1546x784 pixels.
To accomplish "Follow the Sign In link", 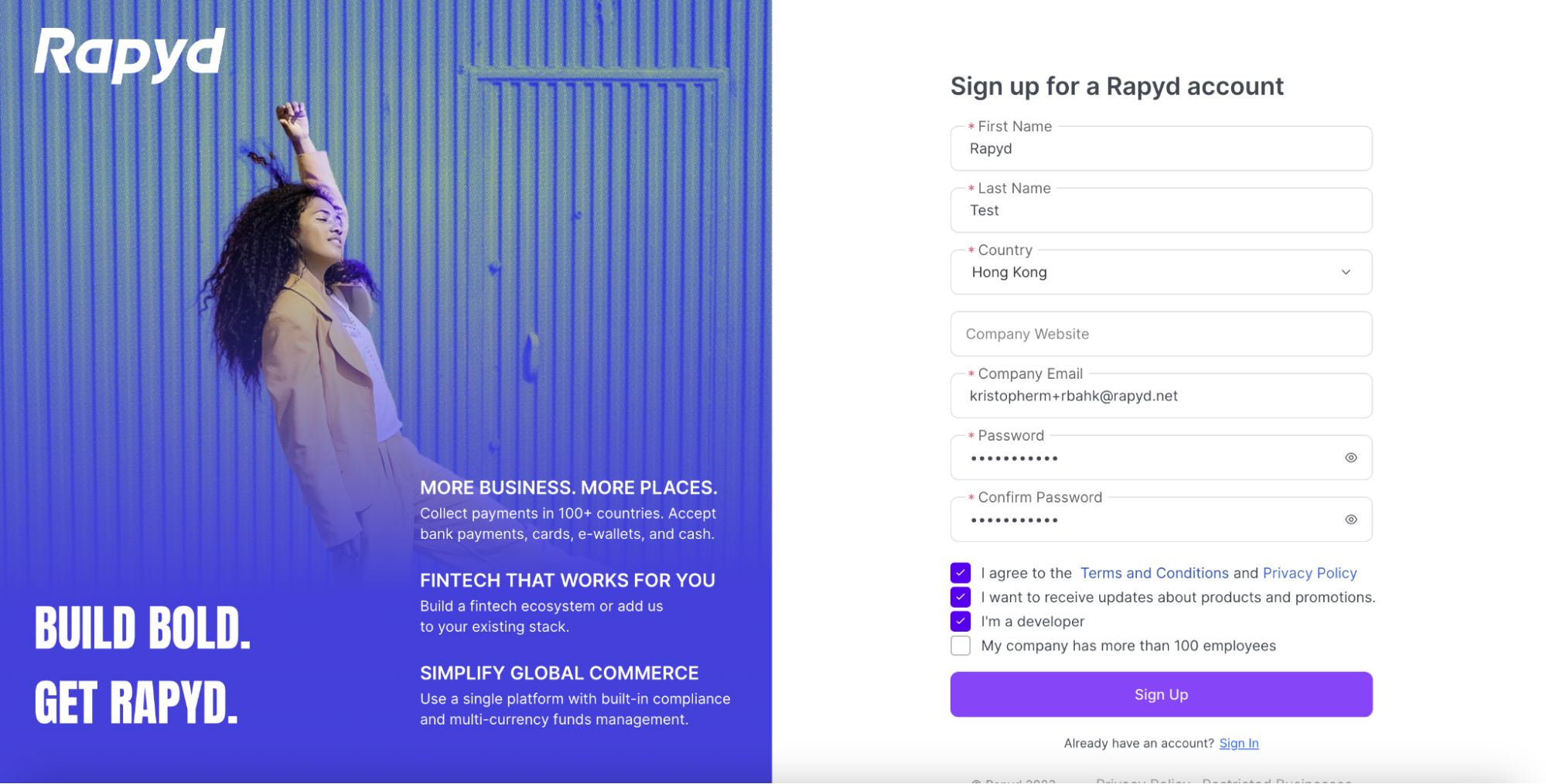I will 1238,743.
